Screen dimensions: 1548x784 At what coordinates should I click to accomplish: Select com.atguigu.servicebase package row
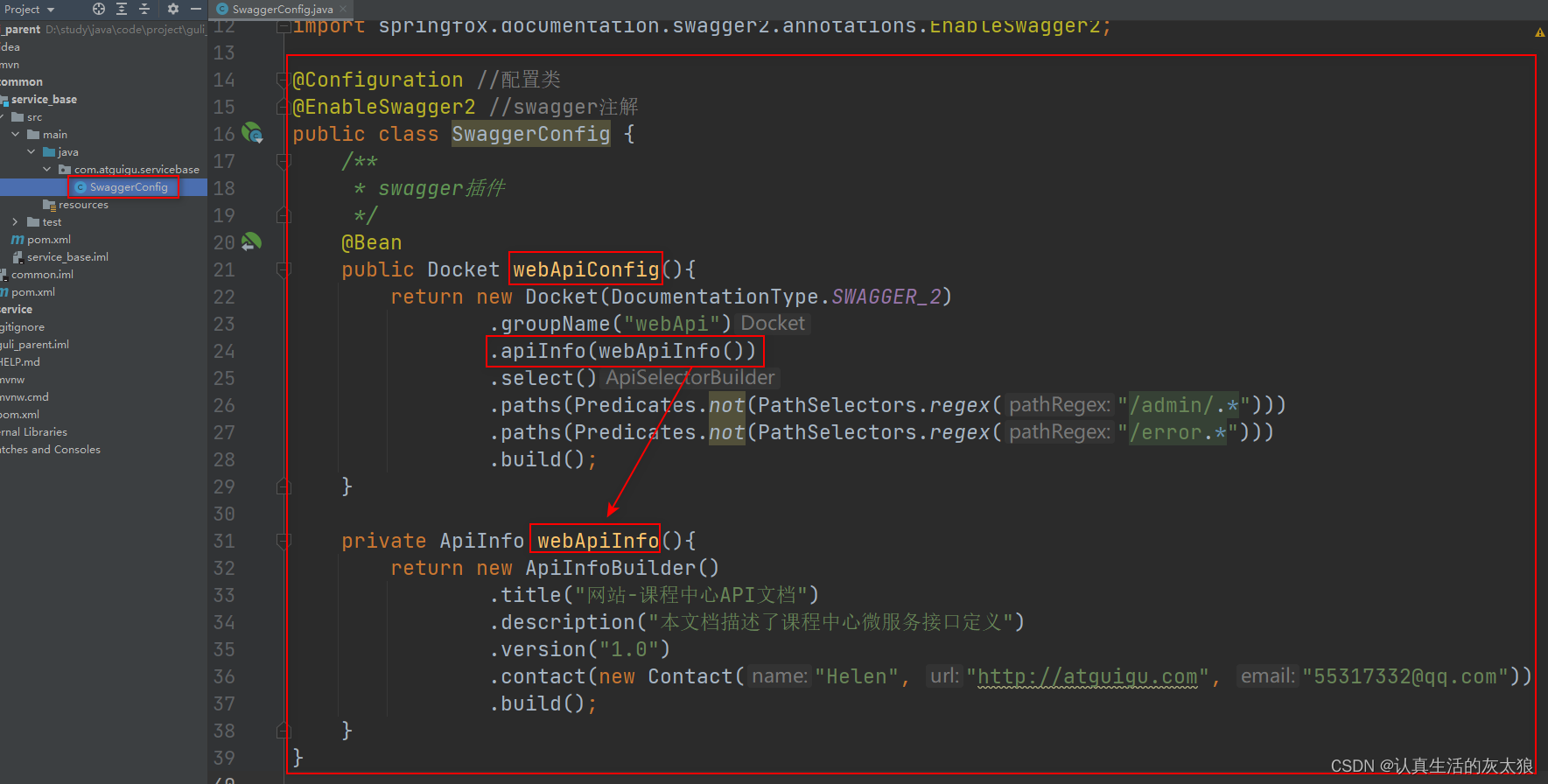coord(137,170)
